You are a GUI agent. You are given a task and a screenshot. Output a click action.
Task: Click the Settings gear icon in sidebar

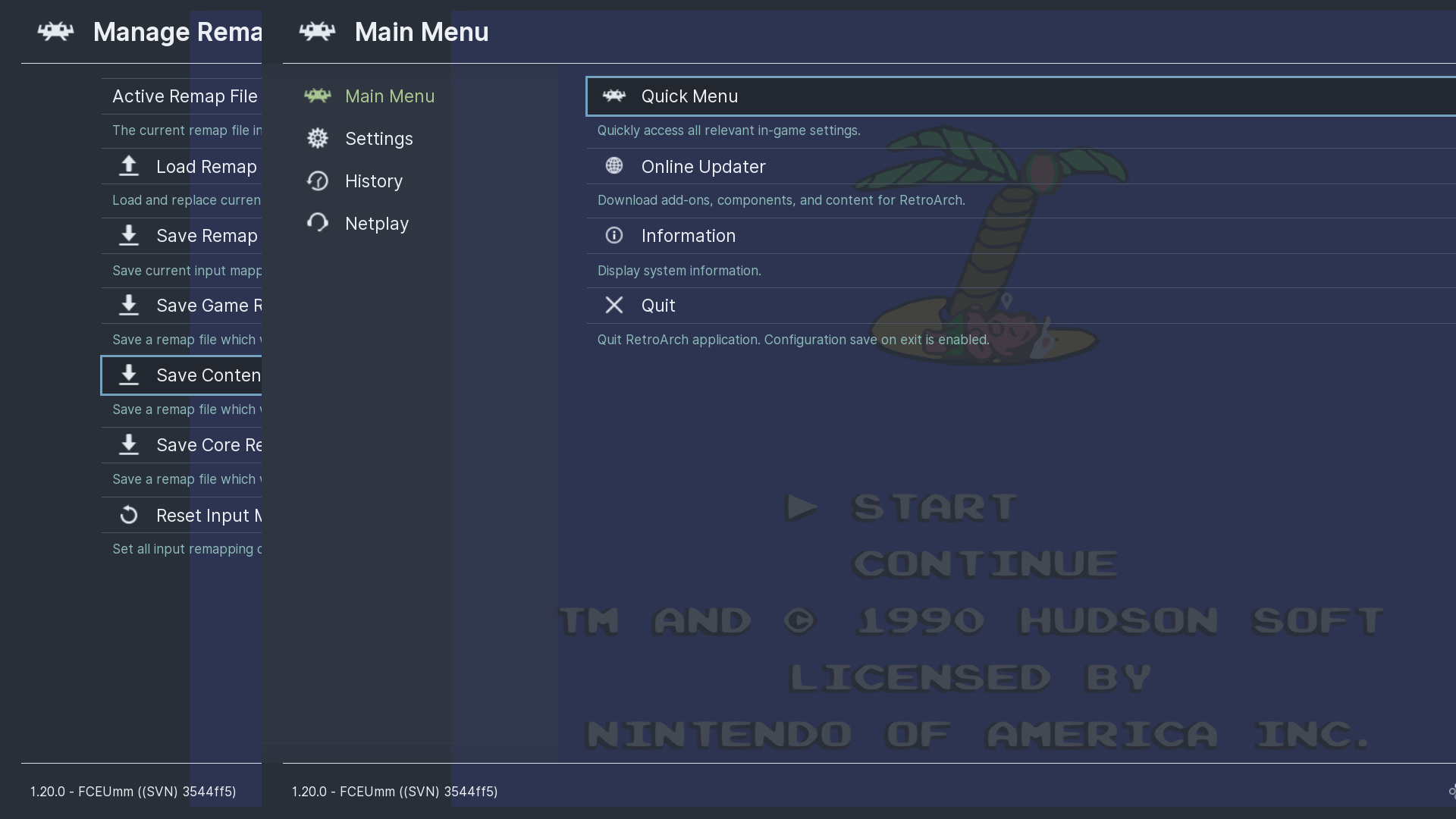click(317, 139)
